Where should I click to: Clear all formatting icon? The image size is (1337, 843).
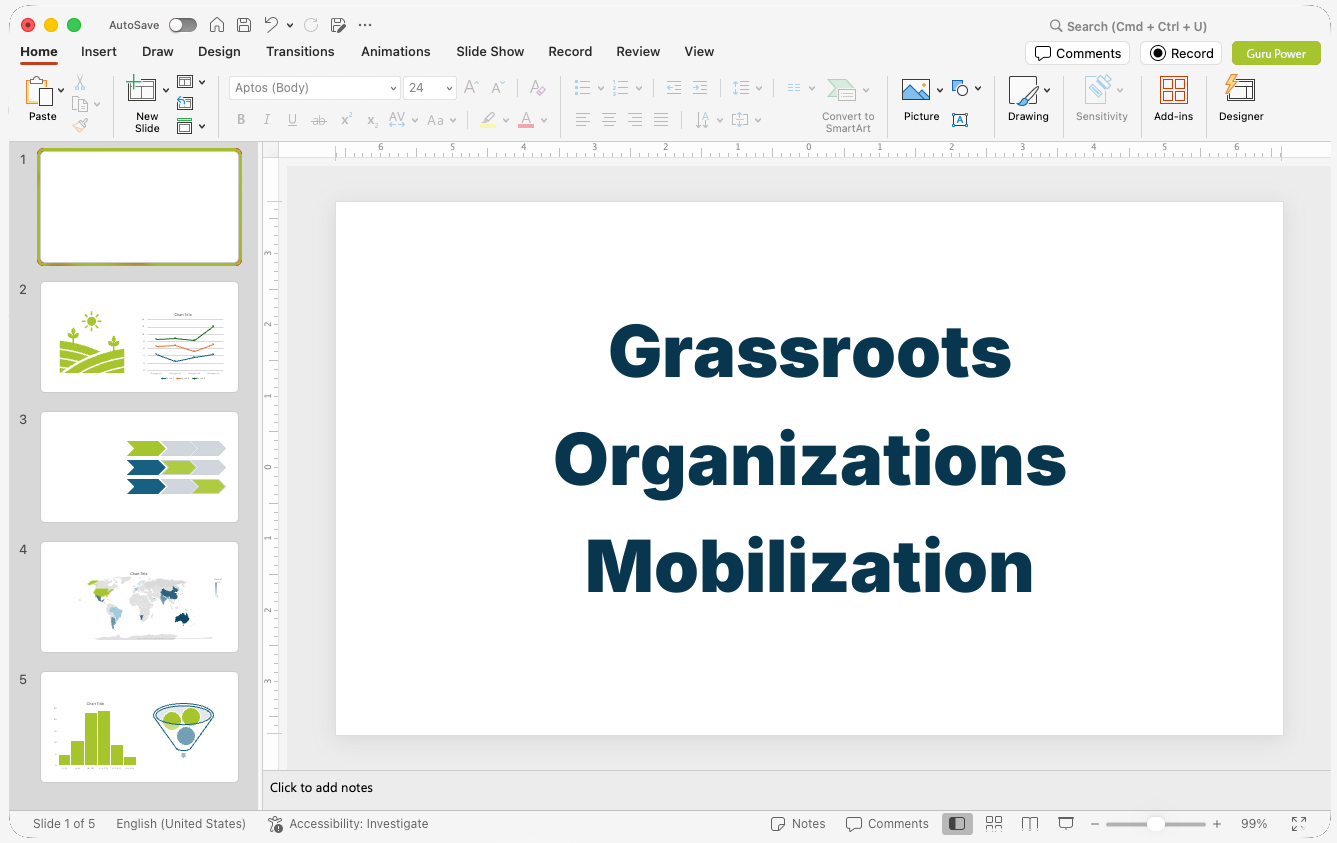(537, 88)
